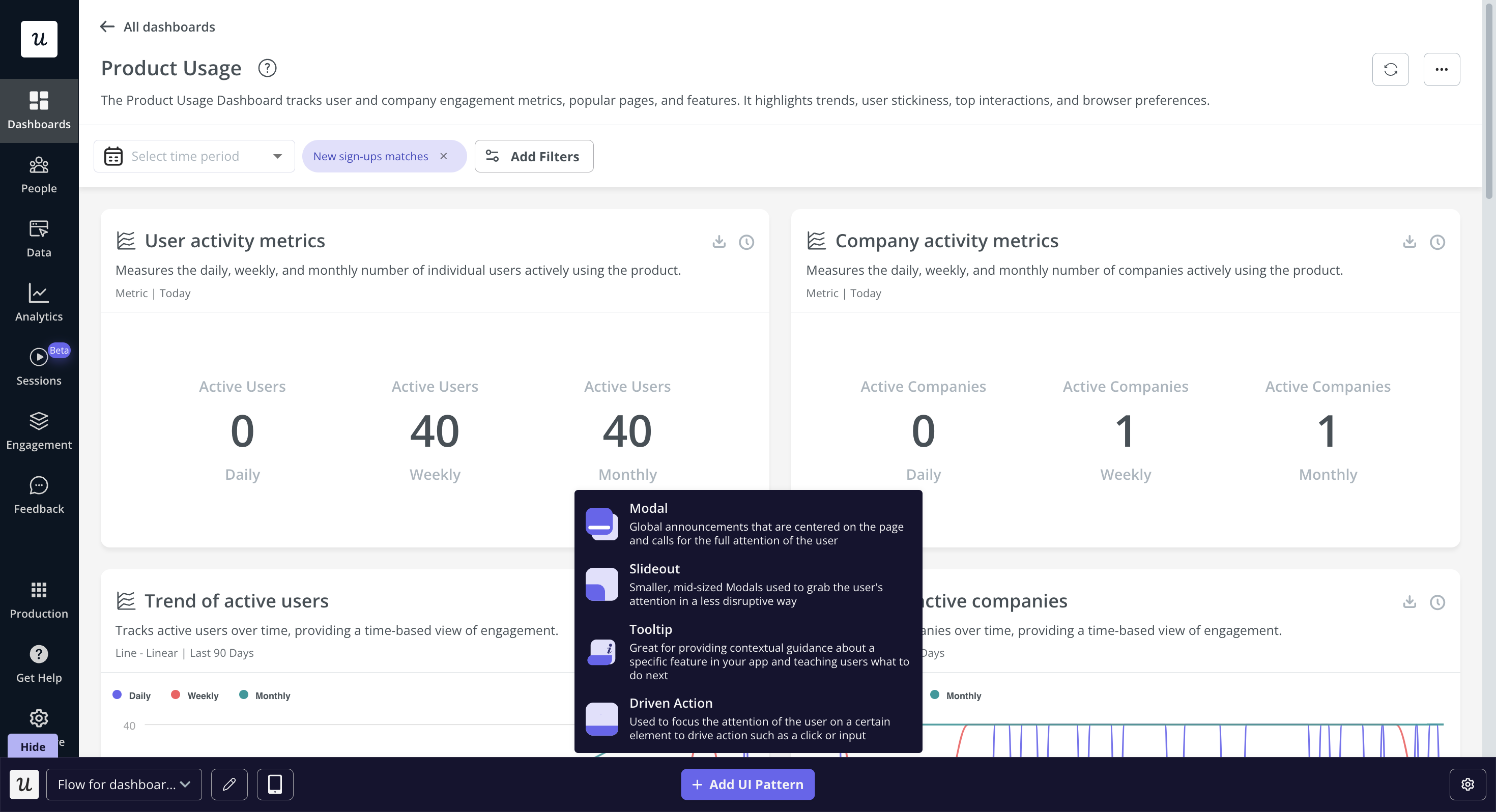1496x812 pixels.
Task: Click the refresh icon on dashboard
Action: [1391, 68]
